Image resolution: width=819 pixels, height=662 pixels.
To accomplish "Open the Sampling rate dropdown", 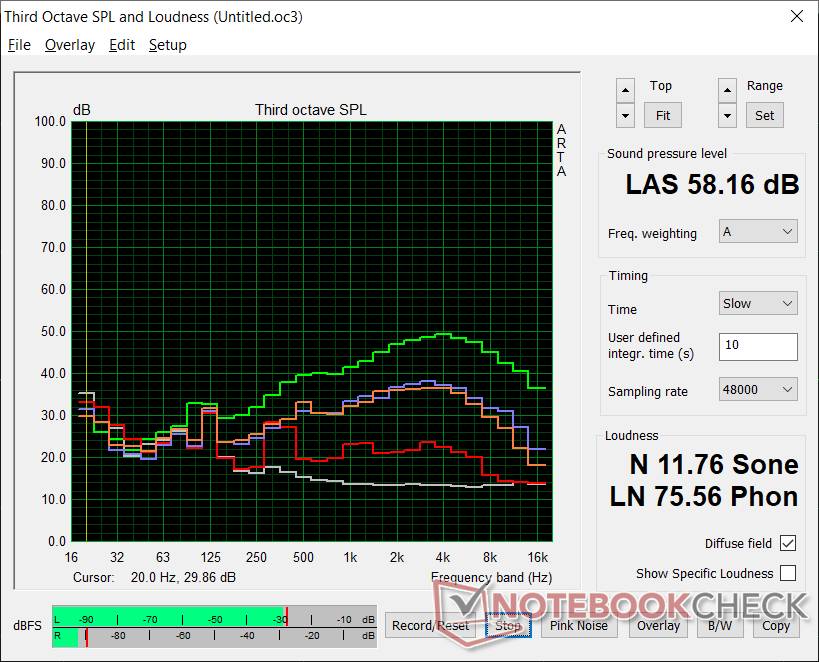I will coord(758,389).
